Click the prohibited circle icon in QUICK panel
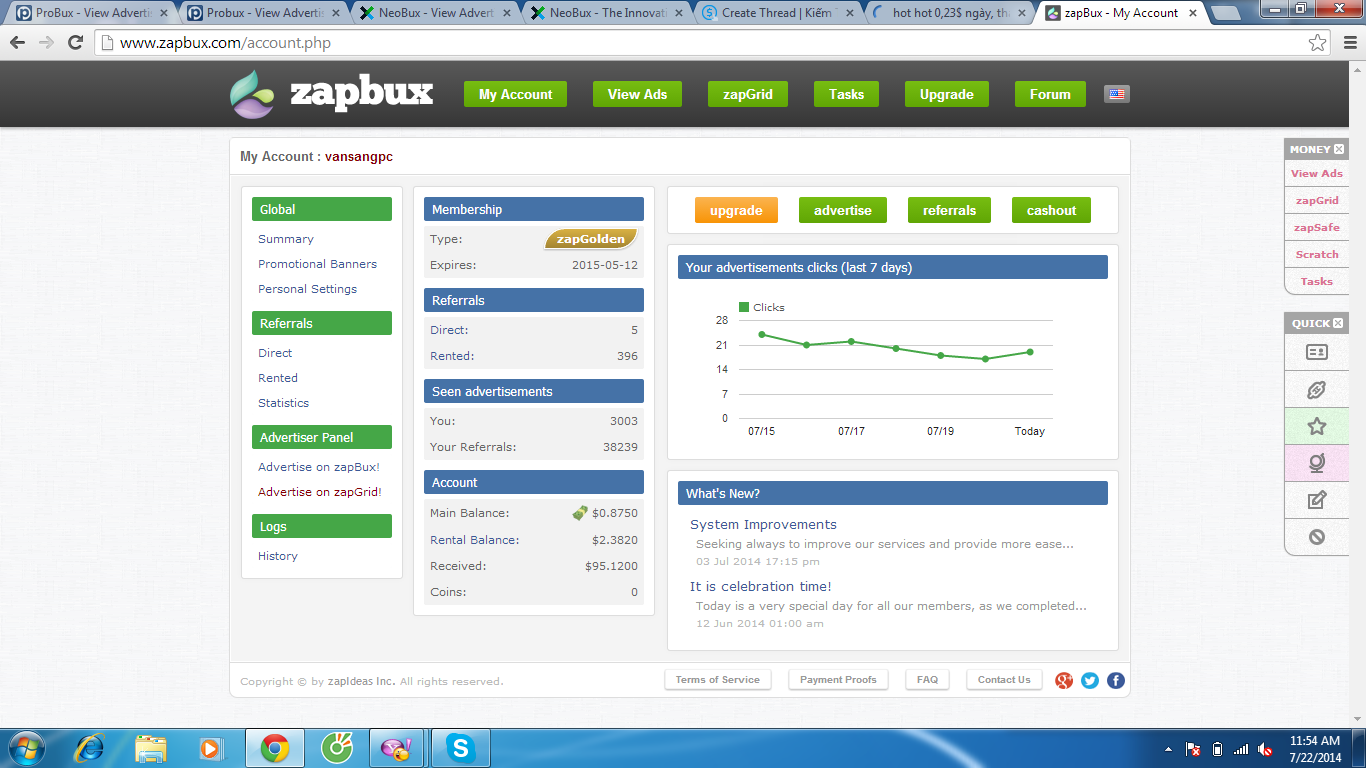 1317,537
